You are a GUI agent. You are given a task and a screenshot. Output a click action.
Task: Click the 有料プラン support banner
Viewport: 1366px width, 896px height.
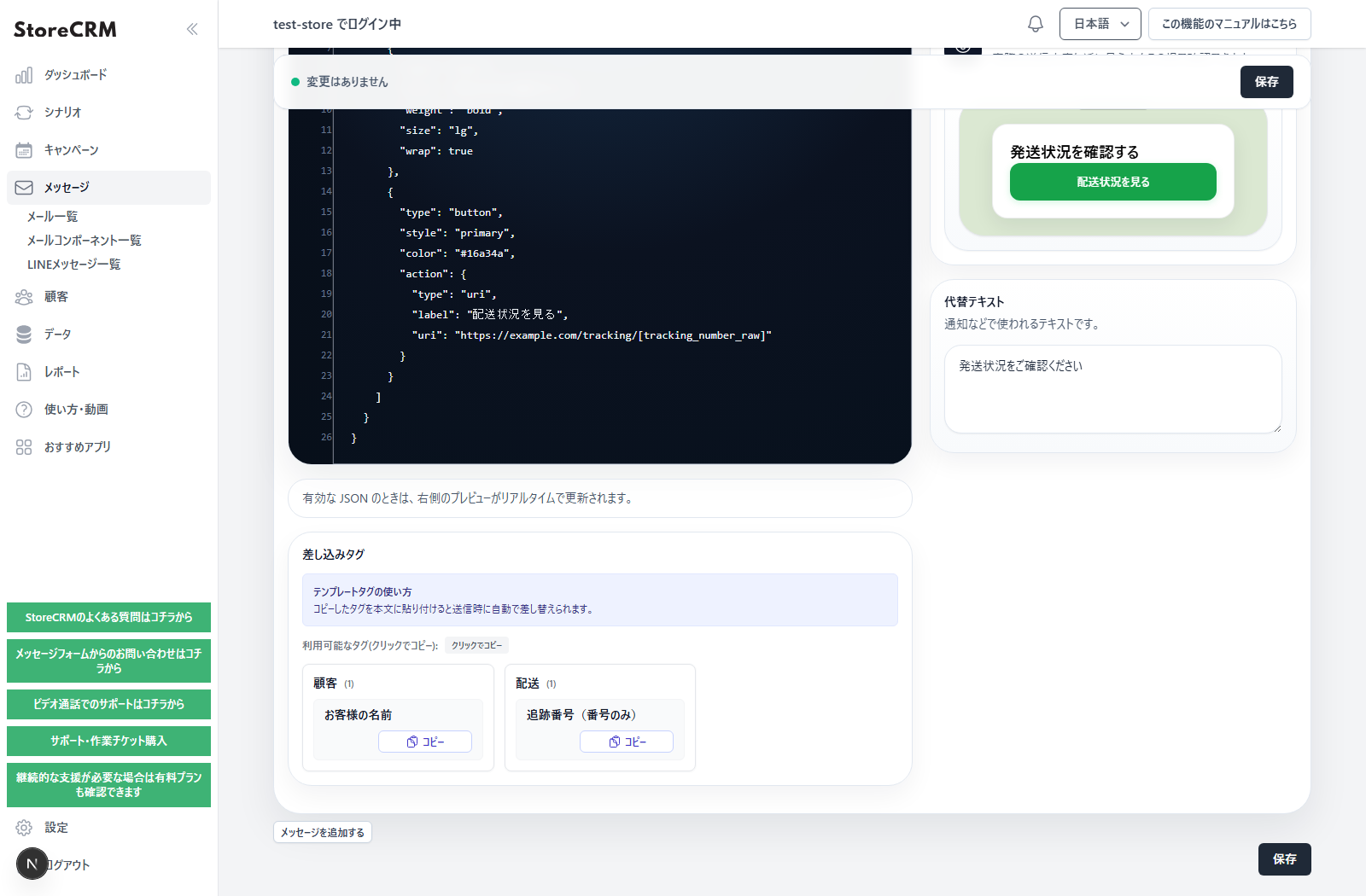(x=108, y=785)
